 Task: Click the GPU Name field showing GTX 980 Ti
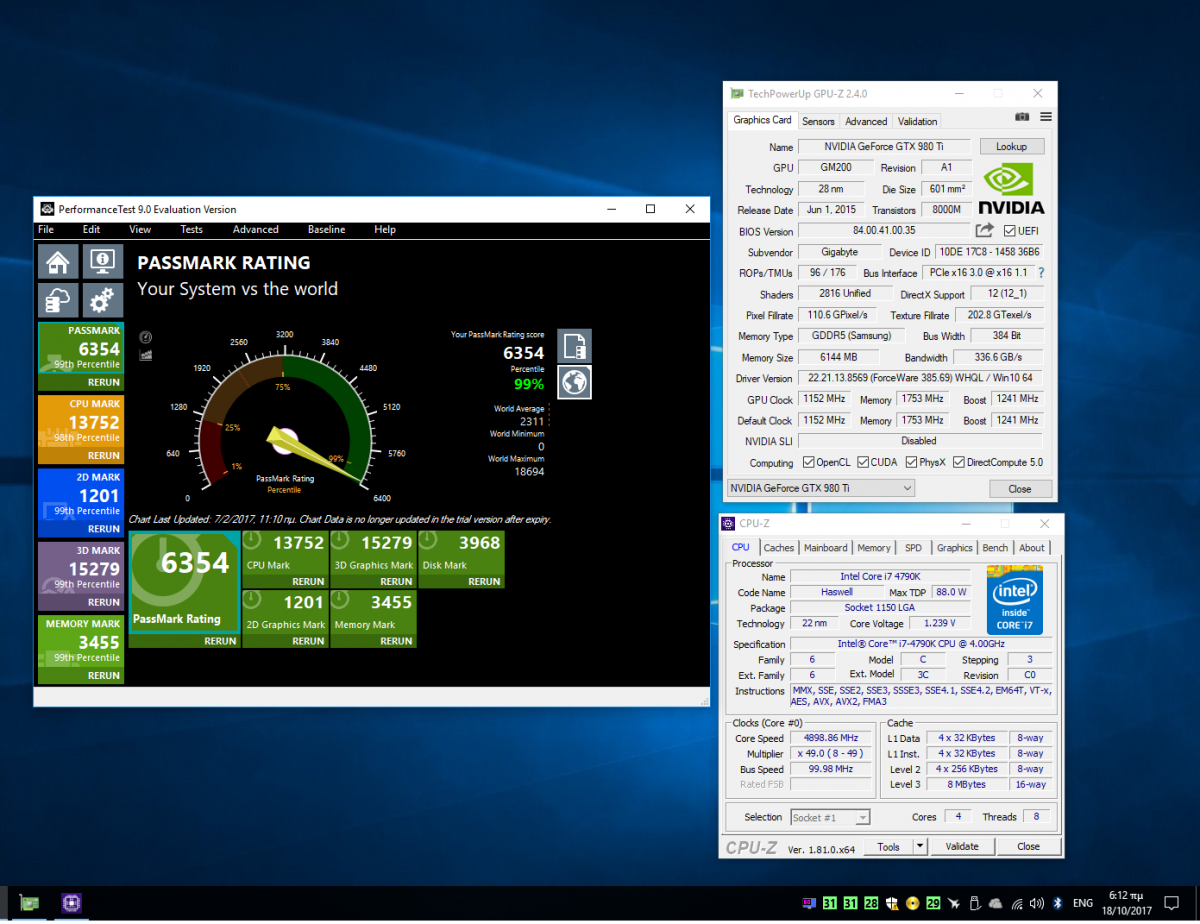coord(883,147)
